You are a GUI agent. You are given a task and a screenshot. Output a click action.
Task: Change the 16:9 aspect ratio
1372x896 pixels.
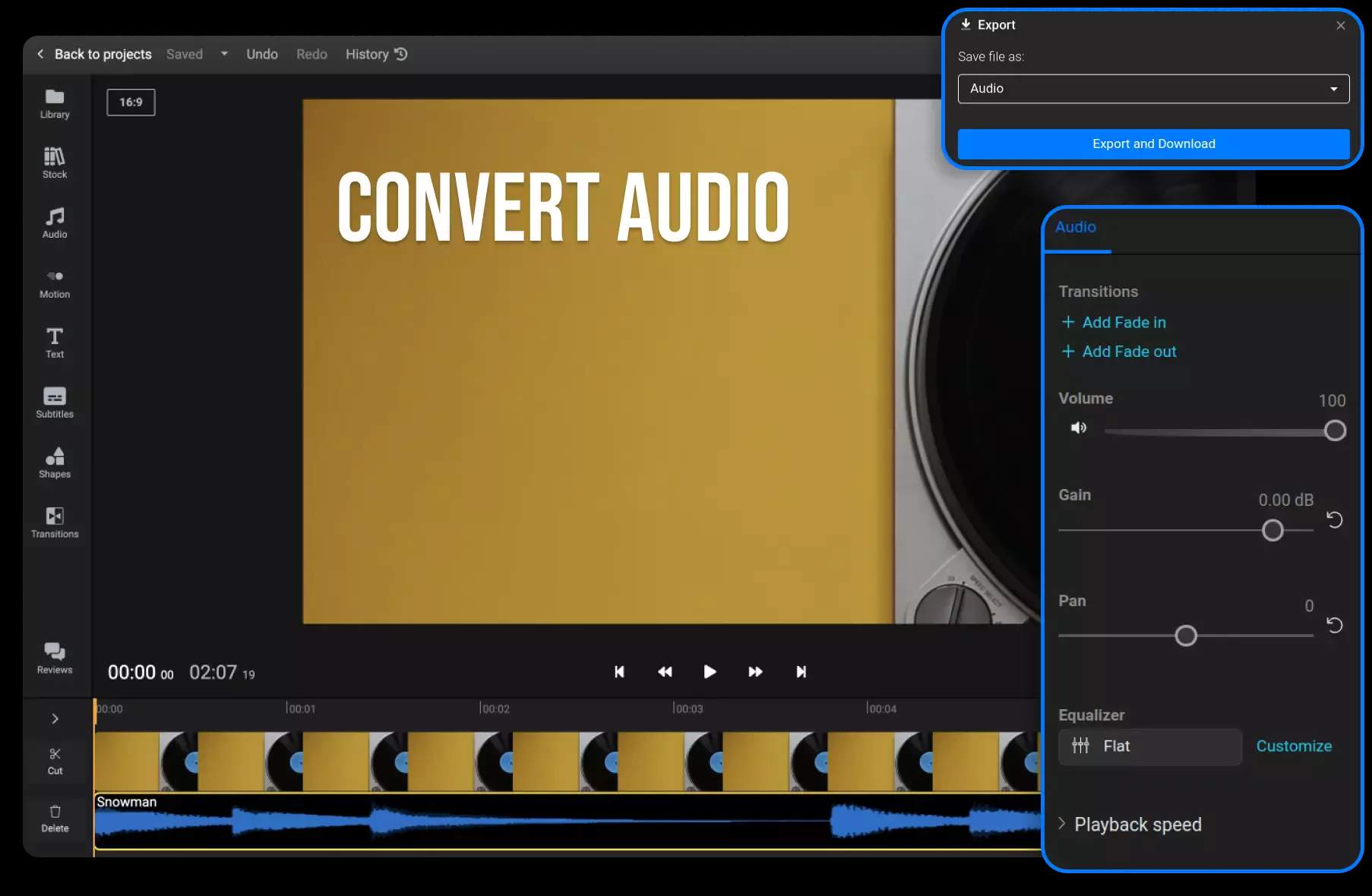pyautogui.click(x=131, y=103)
